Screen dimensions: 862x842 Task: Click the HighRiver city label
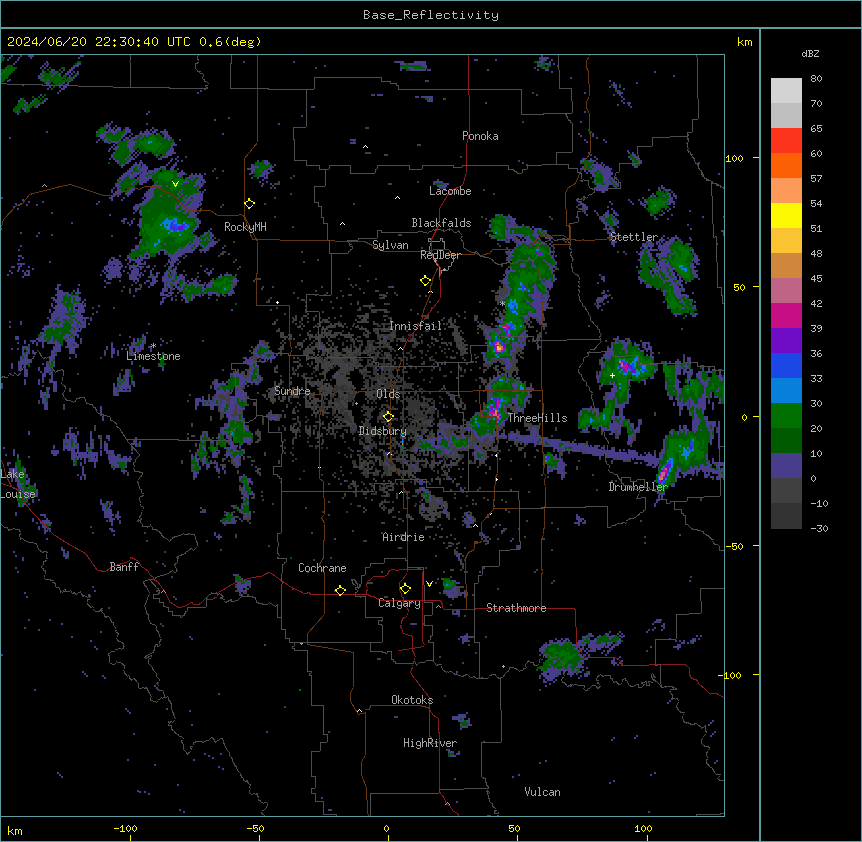click(x=430, y=743)
